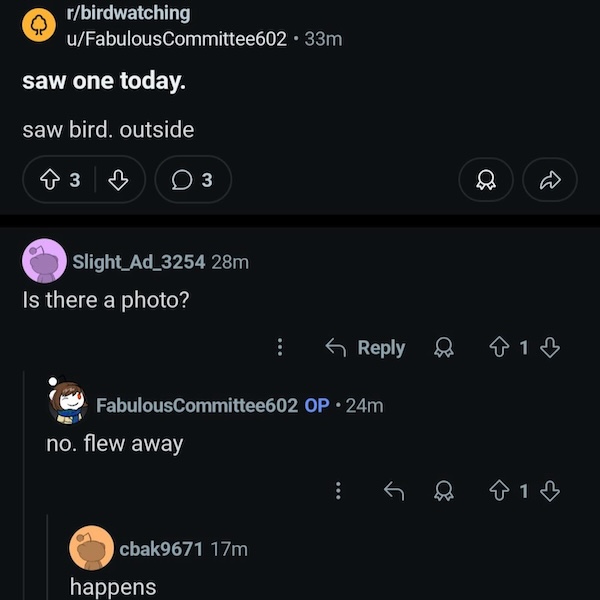Downvote the 'no. flew away' comment
This screenshot has width=600, height=600.
pos(549,491)
